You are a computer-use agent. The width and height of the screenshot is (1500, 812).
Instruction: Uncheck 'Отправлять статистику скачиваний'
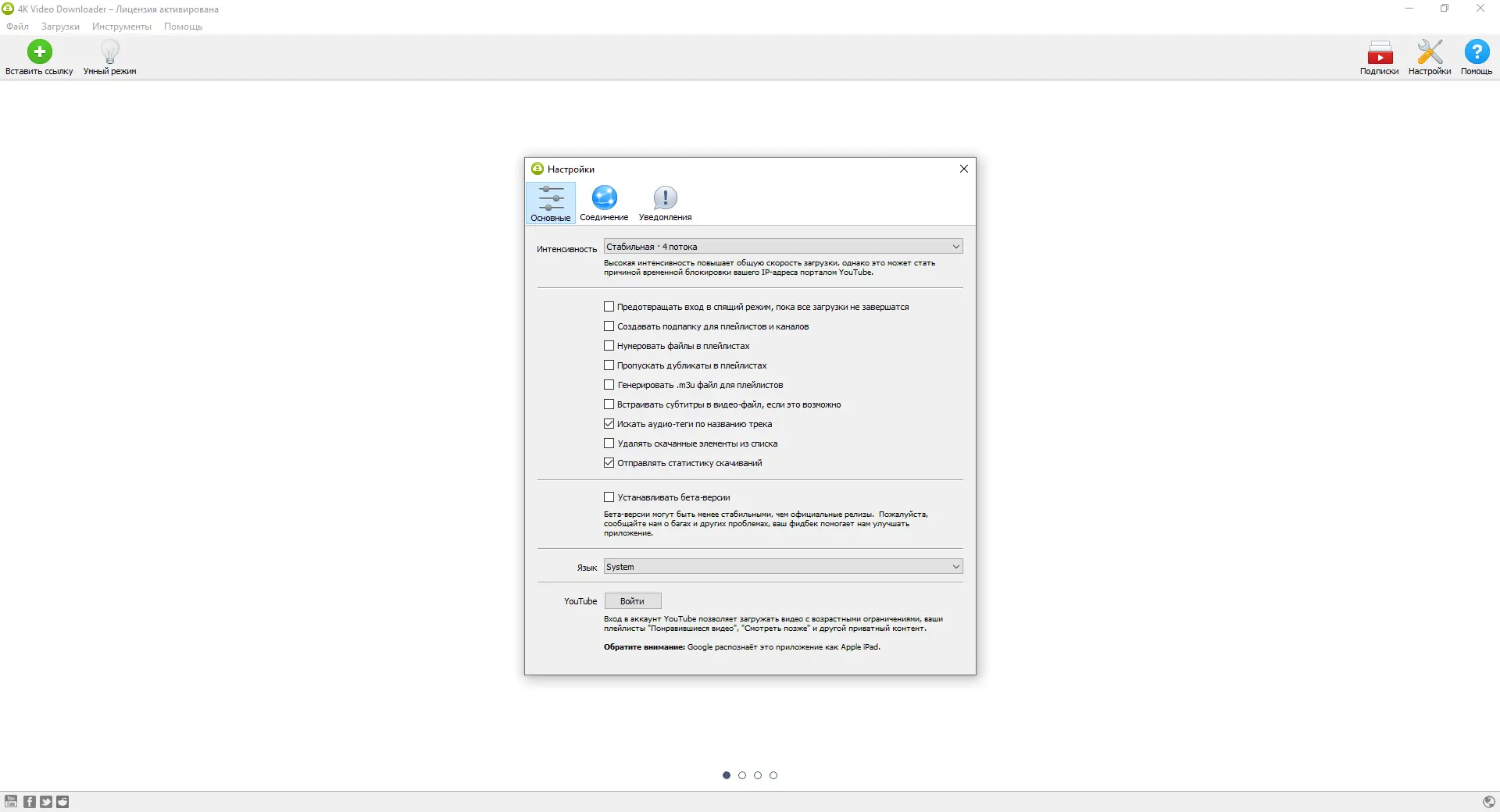(x=609, y=463)
